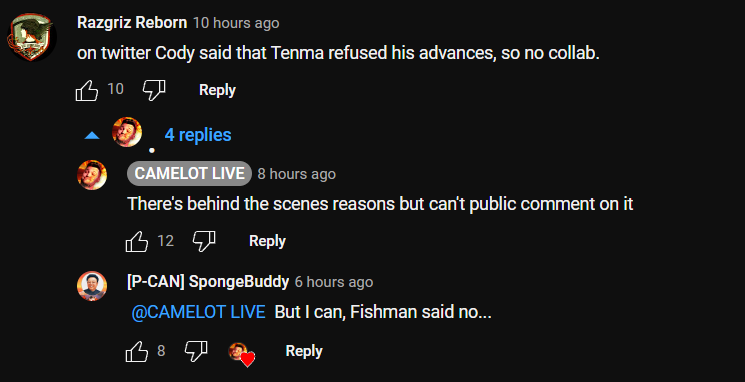Open CAMELOT LIVE's avatar on its reply

(92, 175)
